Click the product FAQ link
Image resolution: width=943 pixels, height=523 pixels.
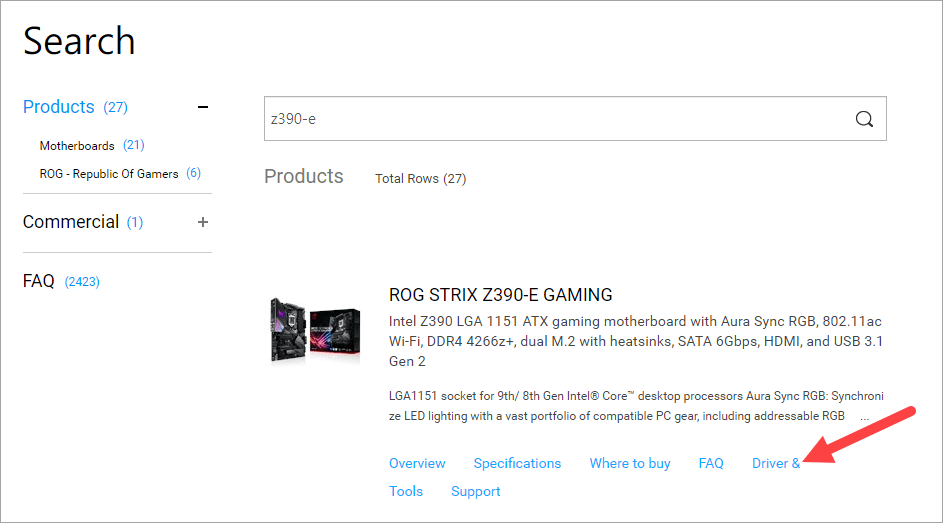[711, 464]
